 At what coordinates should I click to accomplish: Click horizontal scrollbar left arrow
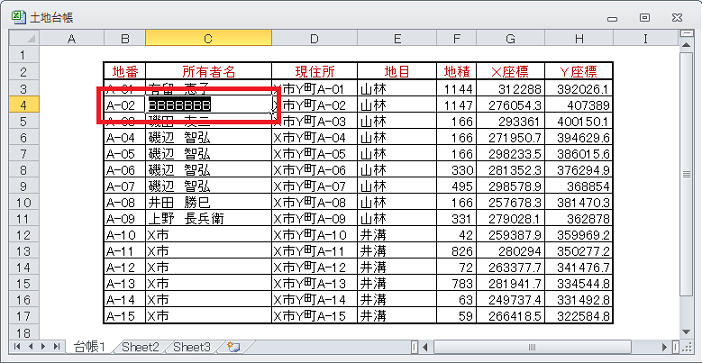click(425, 347)
